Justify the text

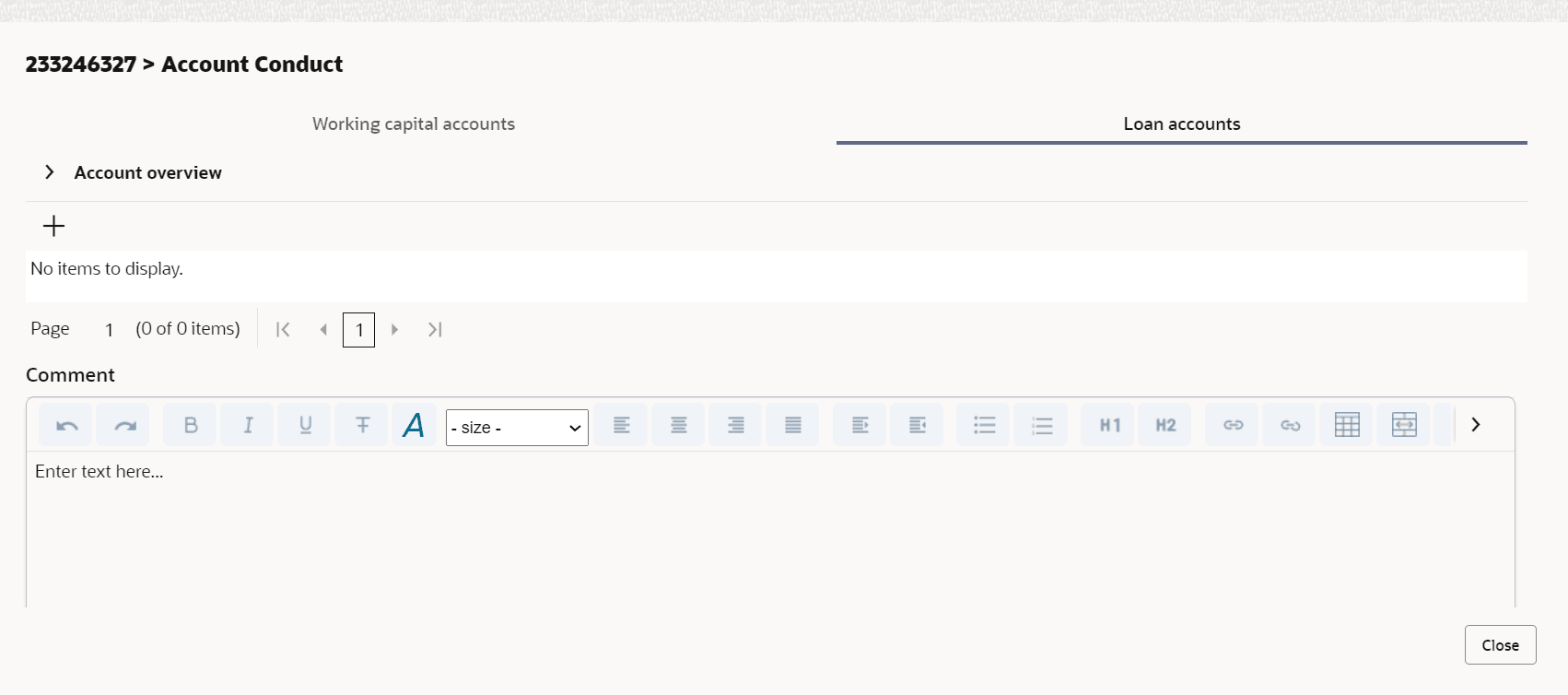[793, 425]
